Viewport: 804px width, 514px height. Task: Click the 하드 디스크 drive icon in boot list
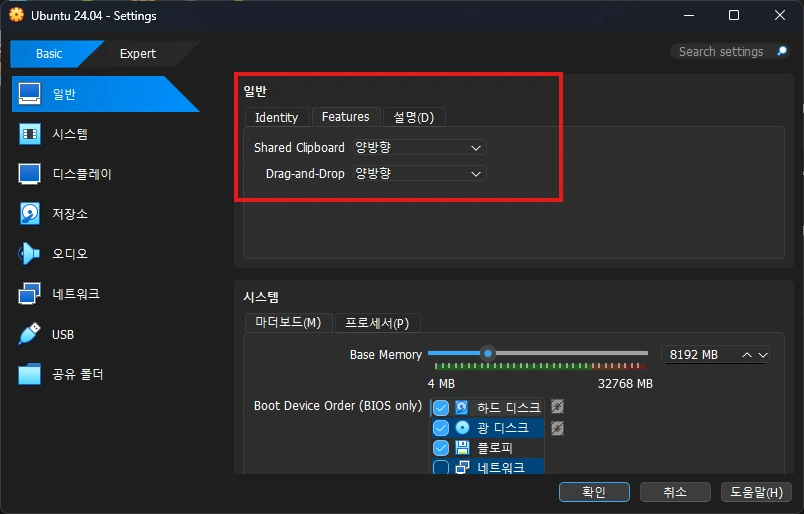coord(461,407)
